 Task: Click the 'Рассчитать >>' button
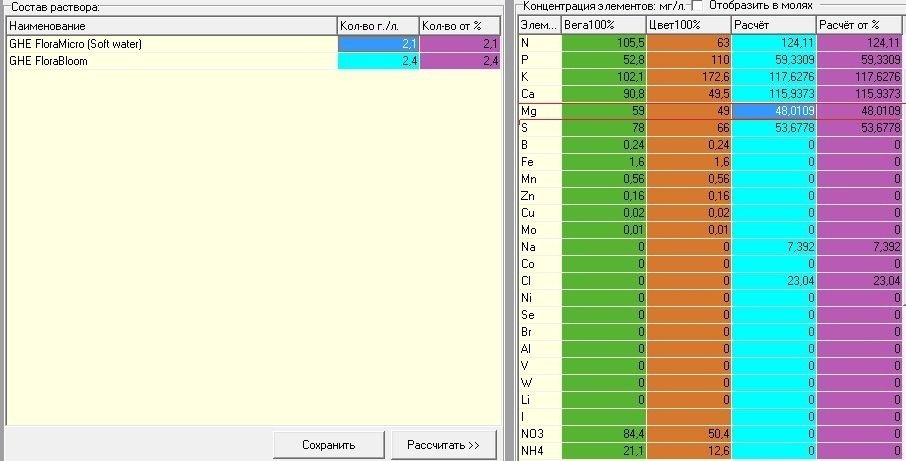coord(443,445)
